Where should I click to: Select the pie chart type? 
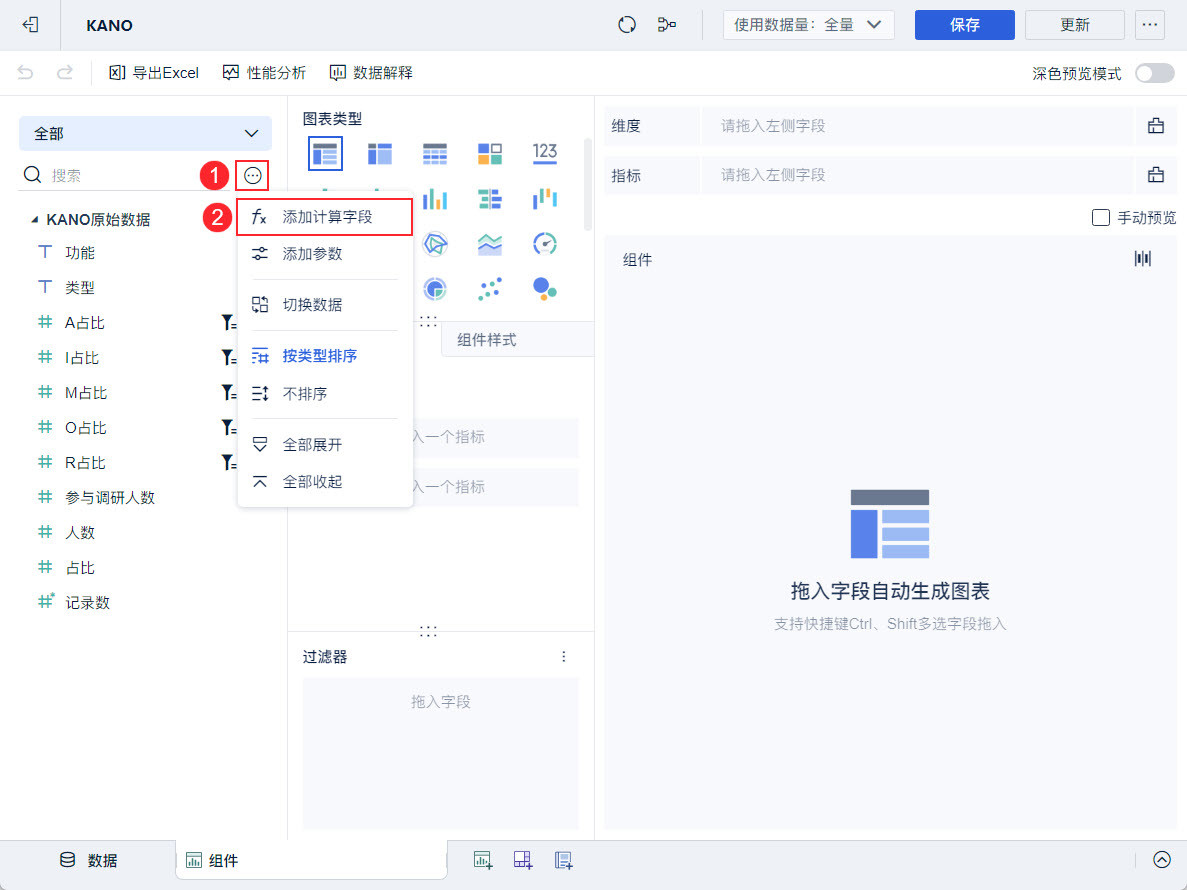[435, 288]
